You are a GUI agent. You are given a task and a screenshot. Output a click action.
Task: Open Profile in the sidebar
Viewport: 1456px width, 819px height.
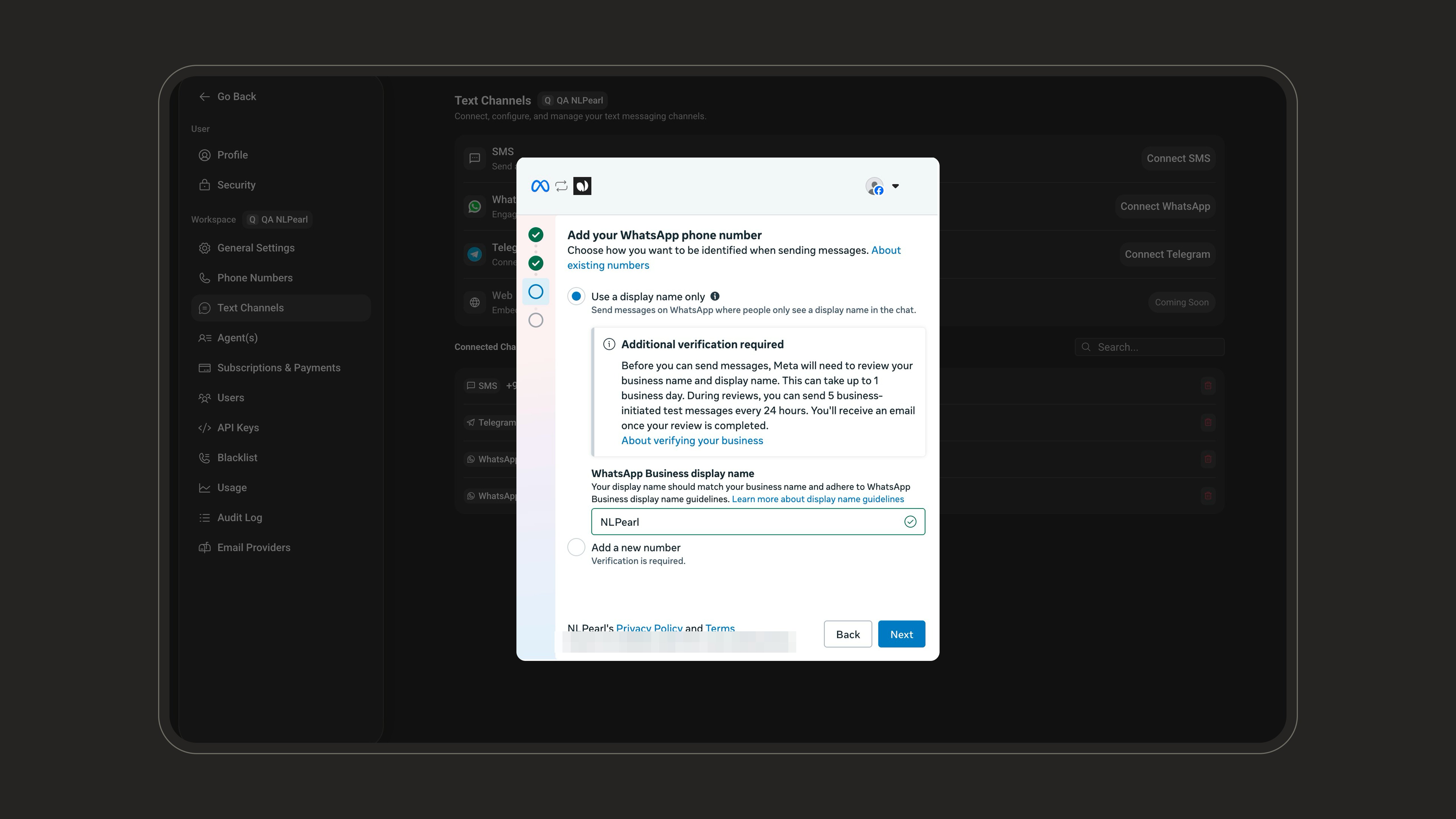coord(281,155)
